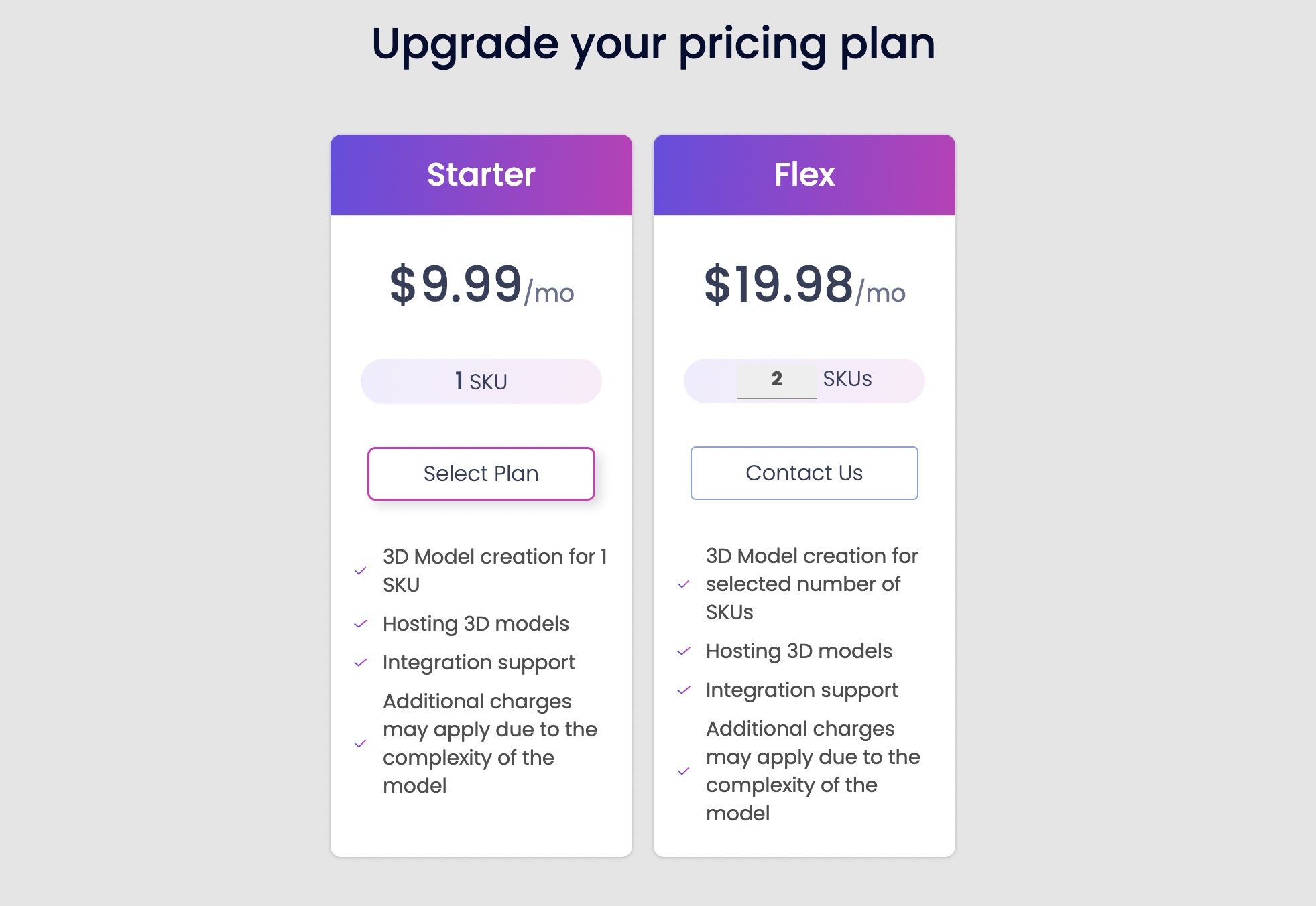
Task: Click checkmark beside Flex's Integration support
Action: [x=684, y=690]
